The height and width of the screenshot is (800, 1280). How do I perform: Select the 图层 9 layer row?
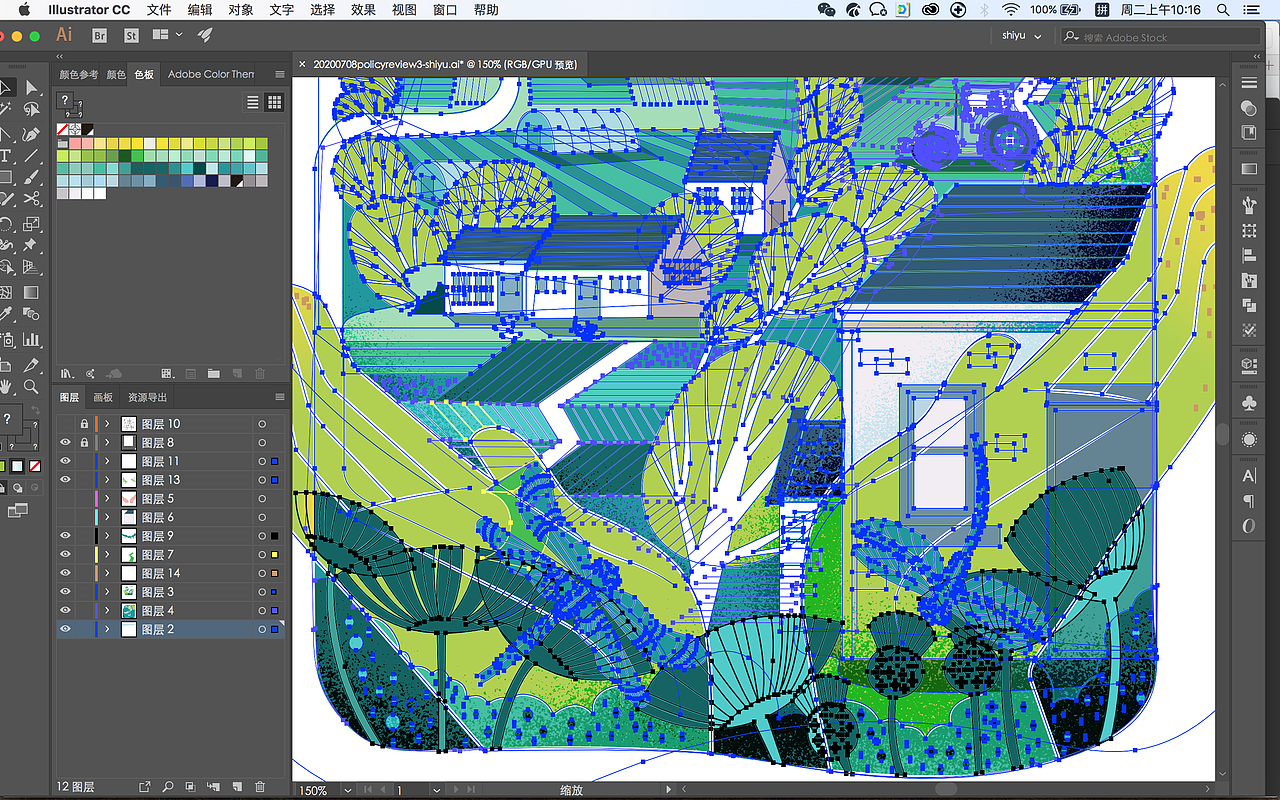[170, 536]
